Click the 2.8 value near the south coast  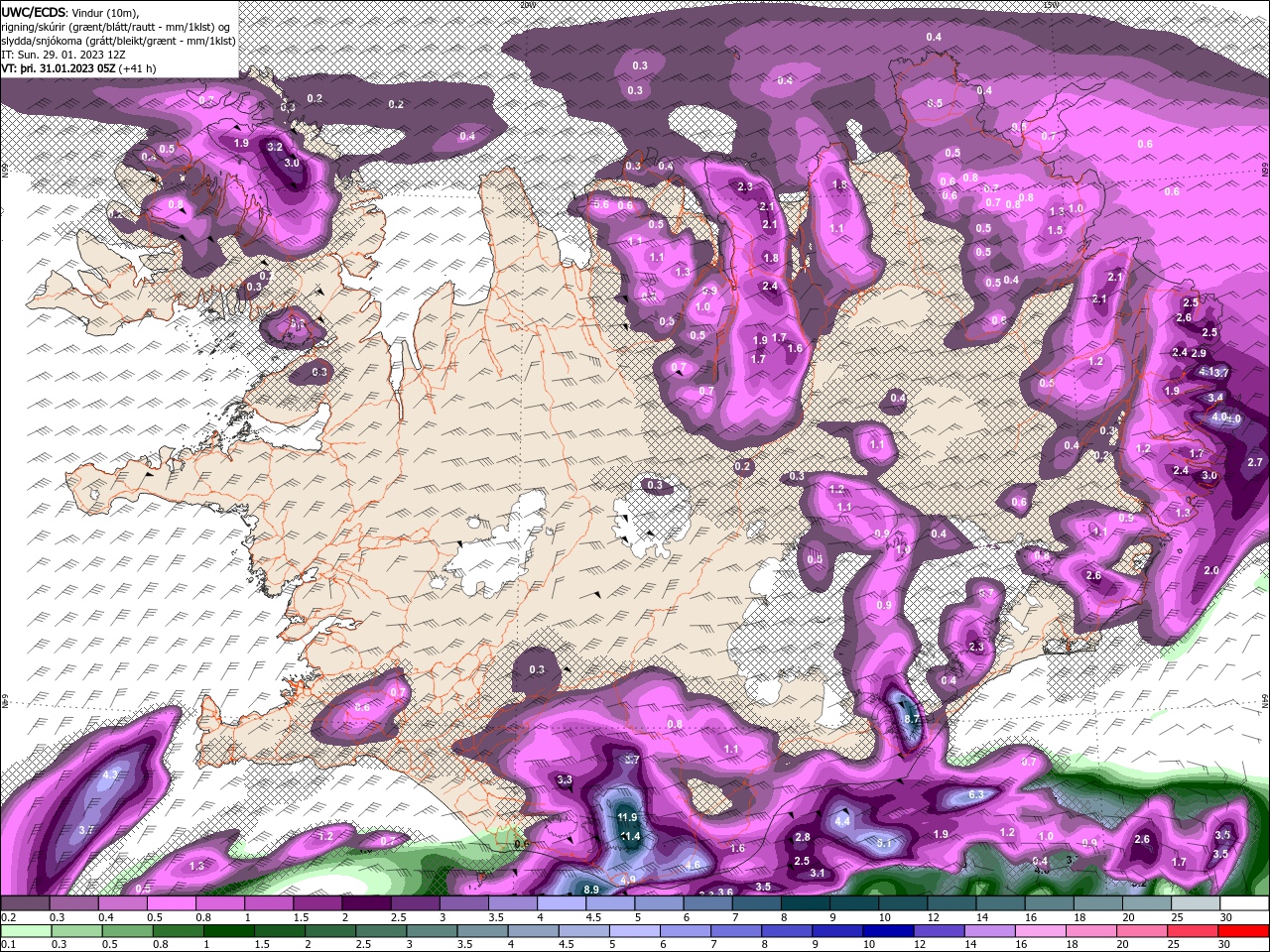tap(803, 837)
